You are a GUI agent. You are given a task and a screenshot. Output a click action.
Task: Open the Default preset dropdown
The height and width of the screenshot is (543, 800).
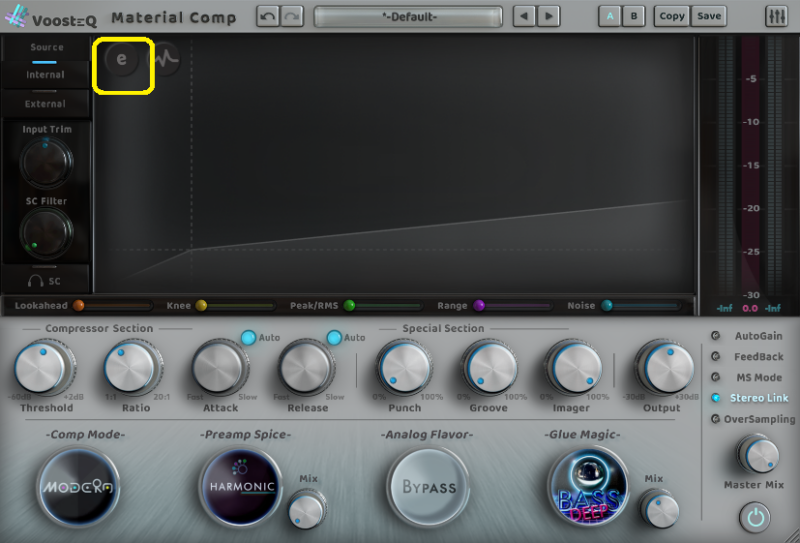click(407, 16)
